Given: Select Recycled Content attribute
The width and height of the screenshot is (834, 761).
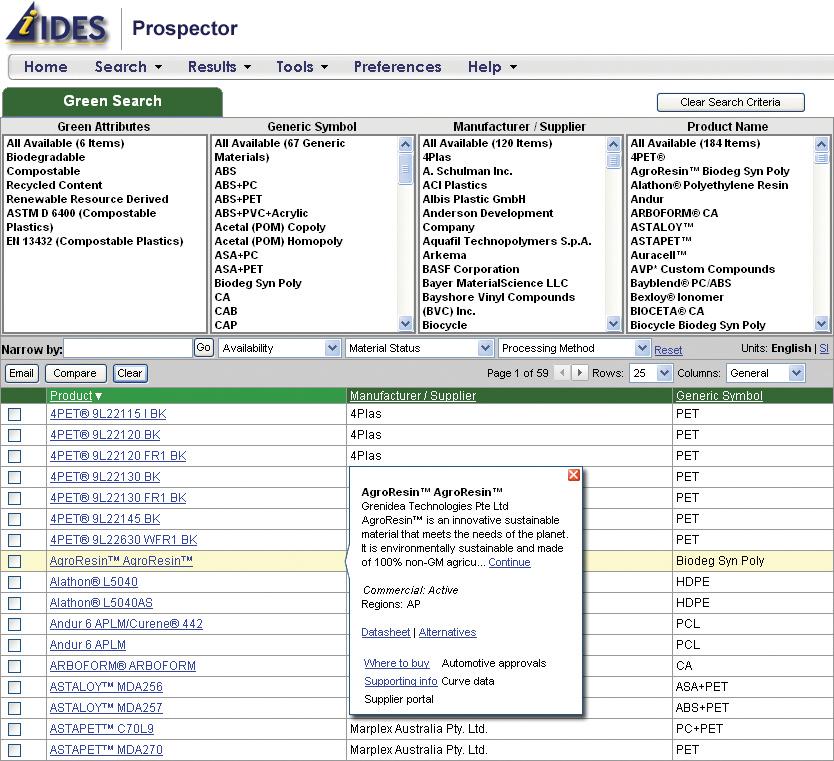Looking at the screenshot, I should 54,185.
